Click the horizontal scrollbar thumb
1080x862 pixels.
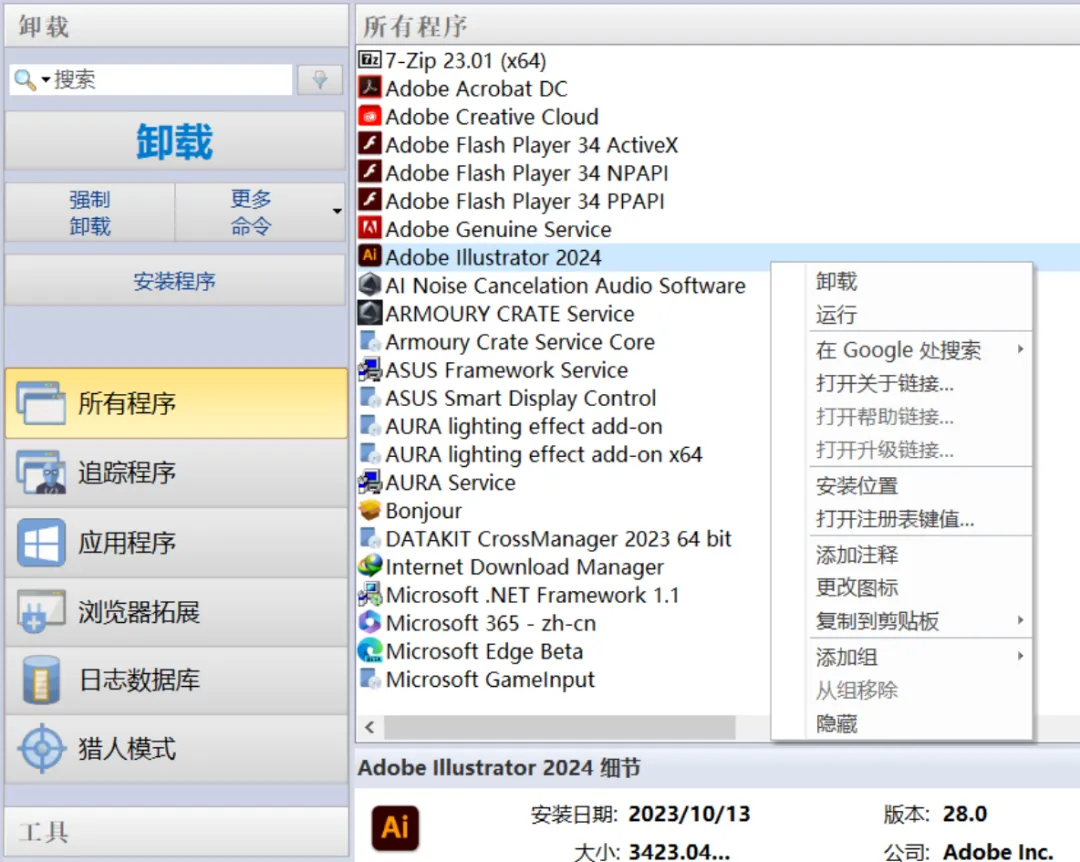pos(559,727)
